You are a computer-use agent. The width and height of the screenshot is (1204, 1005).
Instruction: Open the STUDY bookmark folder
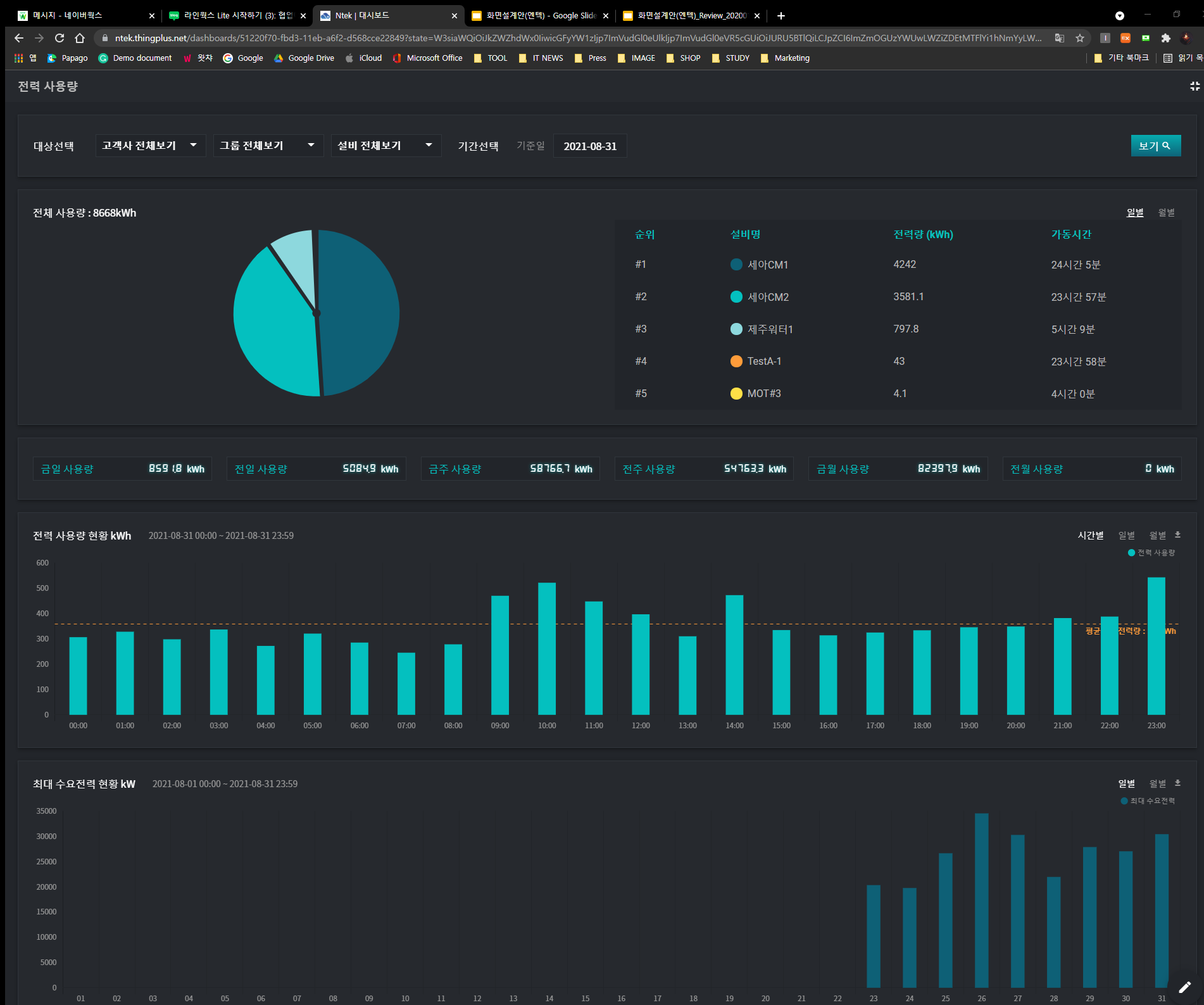pos(731,58)
